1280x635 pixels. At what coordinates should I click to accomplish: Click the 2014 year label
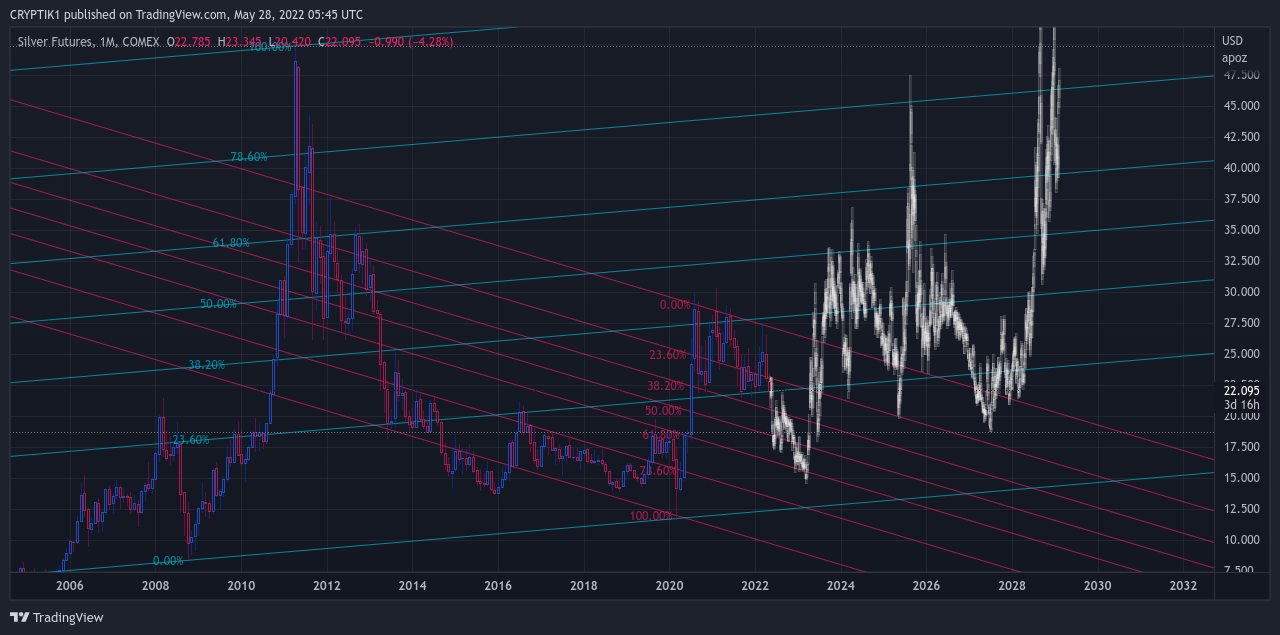coord(412,585)
